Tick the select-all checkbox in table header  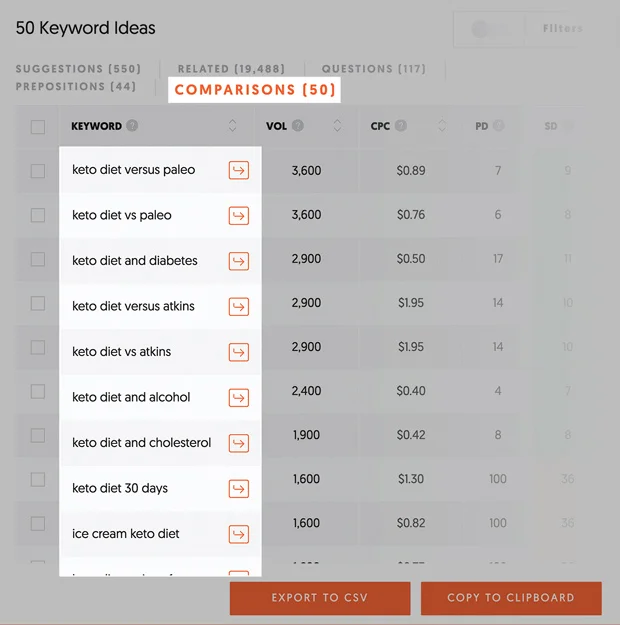click(38, 127)
